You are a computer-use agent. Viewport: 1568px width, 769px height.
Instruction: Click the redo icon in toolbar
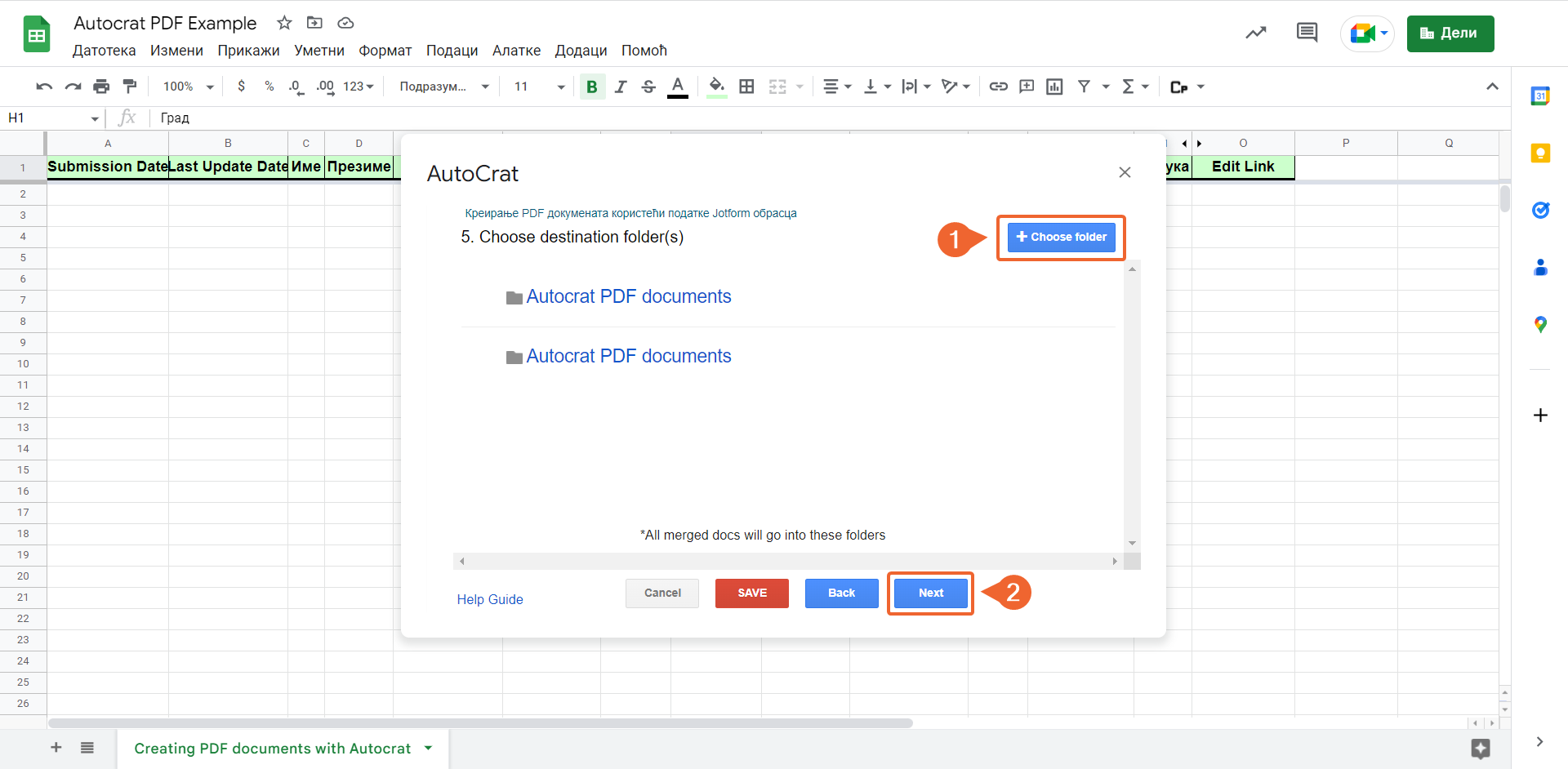[x=73, y=87]
